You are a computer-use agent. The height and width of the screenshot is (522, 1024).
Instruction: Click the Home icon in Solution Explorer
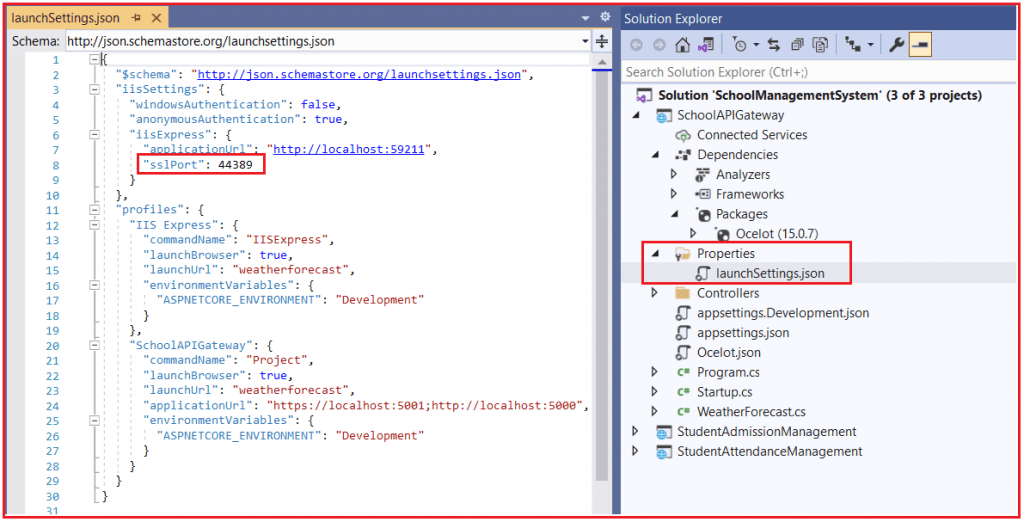coord(683,45)
